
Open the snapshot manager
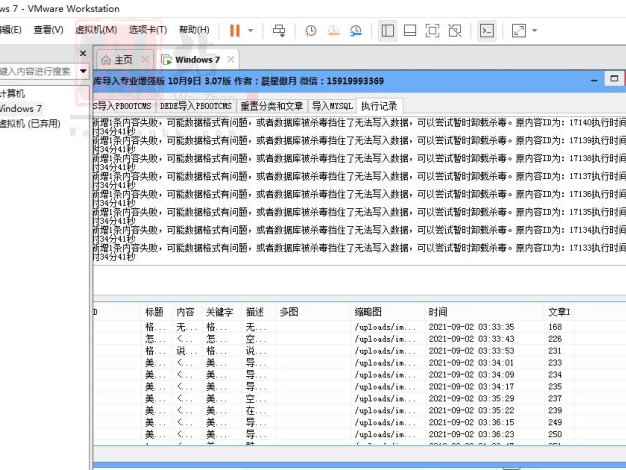[356, 30]
